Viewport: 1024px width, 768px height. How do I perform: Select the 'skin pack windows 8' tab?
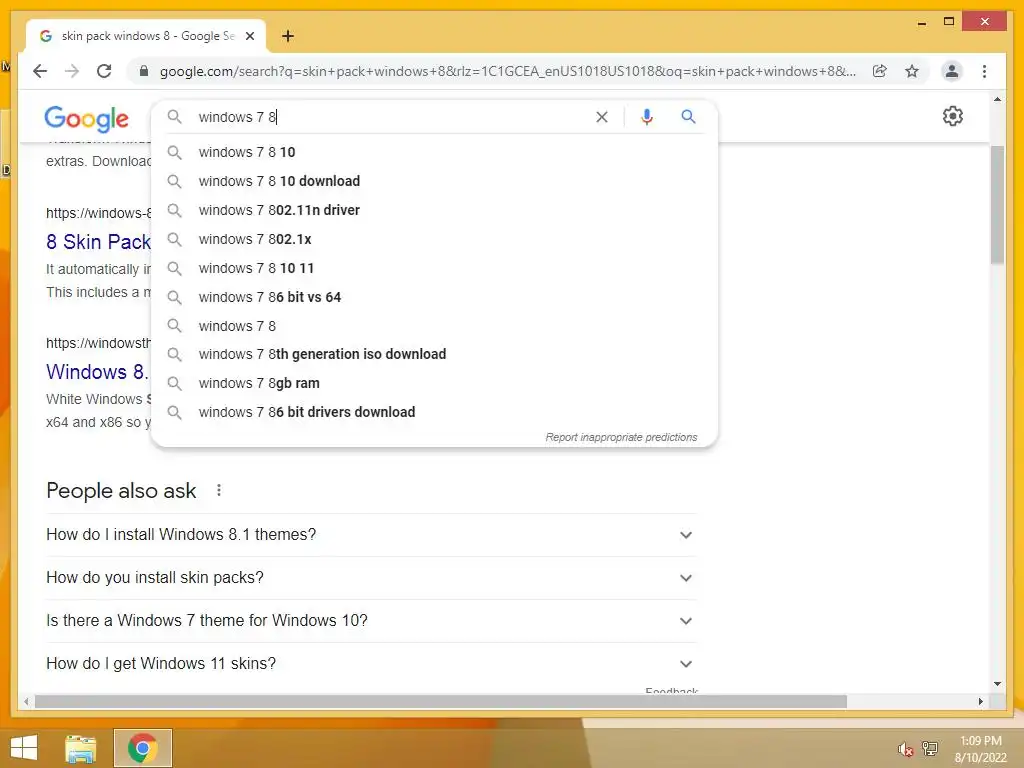coord(146,36)
